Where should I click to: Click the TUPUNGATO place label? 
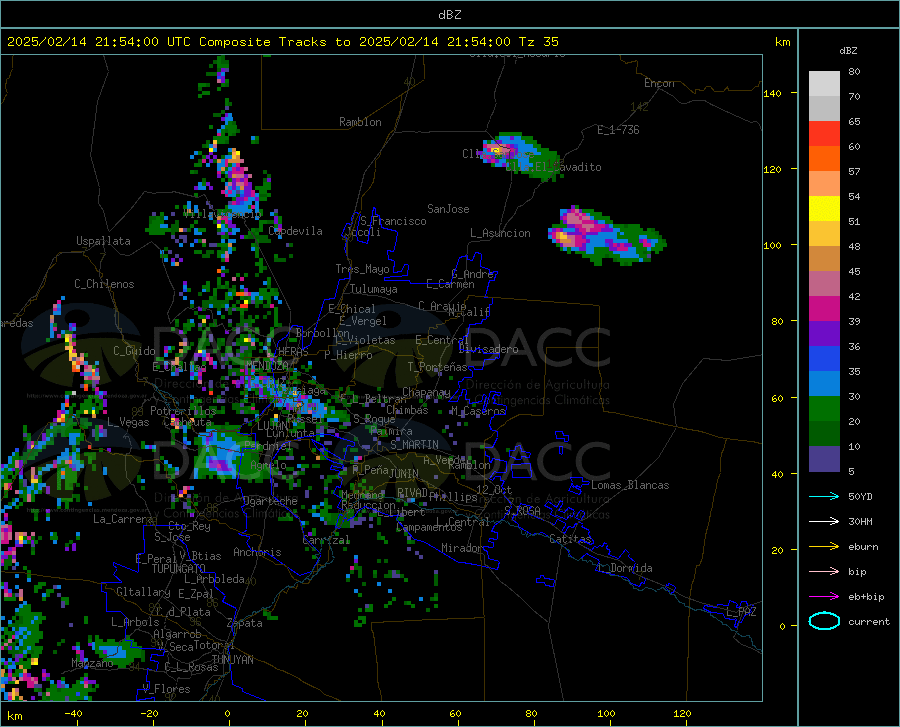179,569
